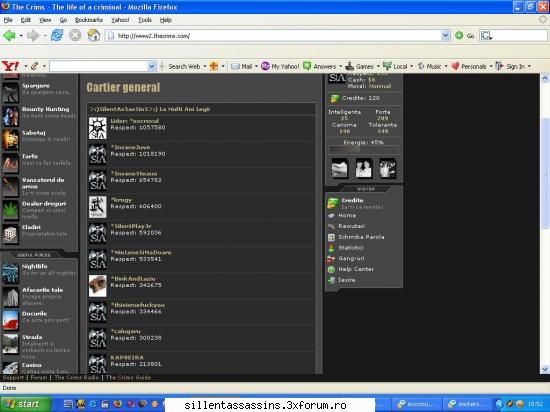
Task: Click the Help Center link
Action: [x=356, y=269]
